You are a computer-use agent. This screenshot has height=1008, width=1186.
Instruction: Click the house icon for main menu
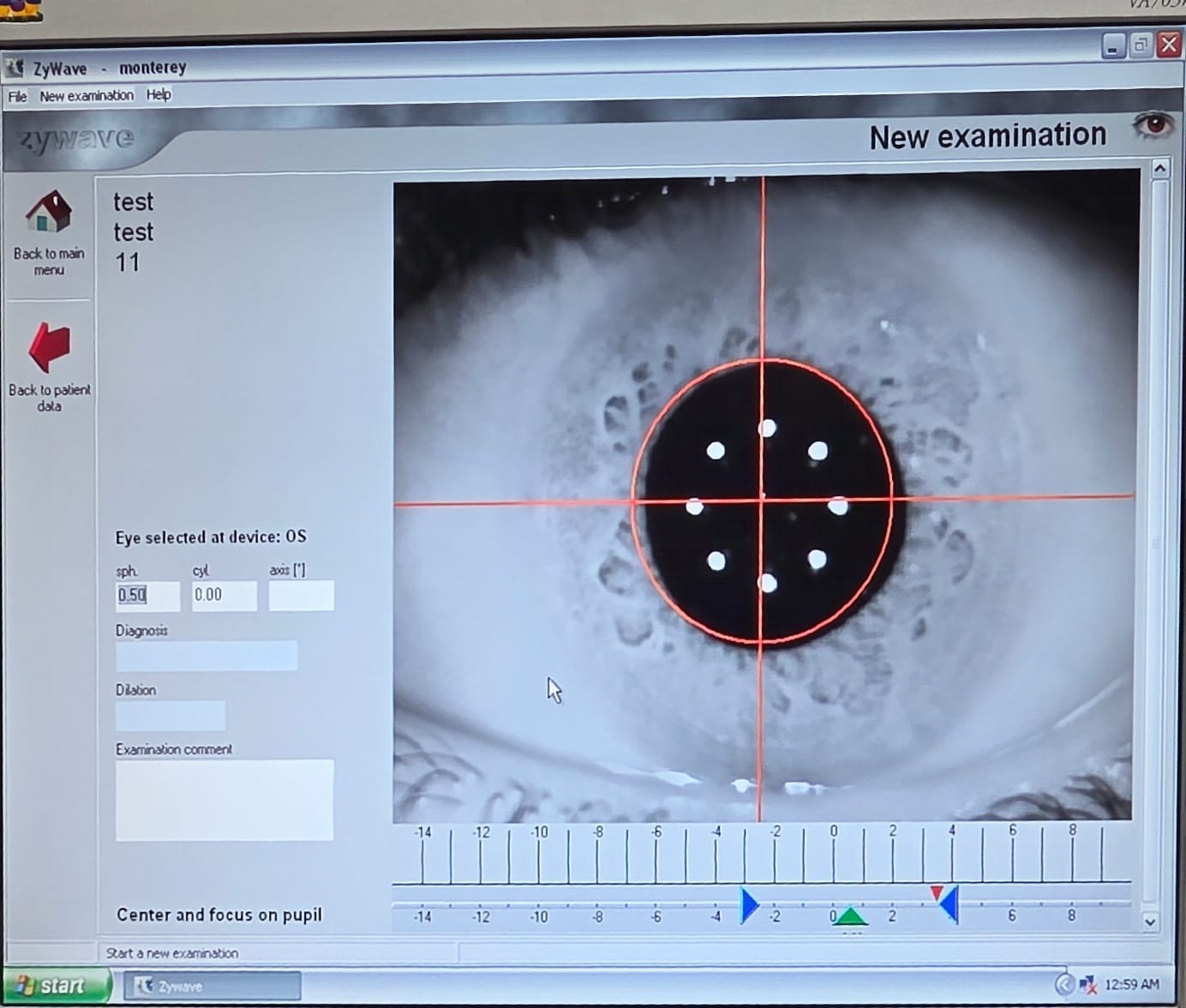pos(48,213)
